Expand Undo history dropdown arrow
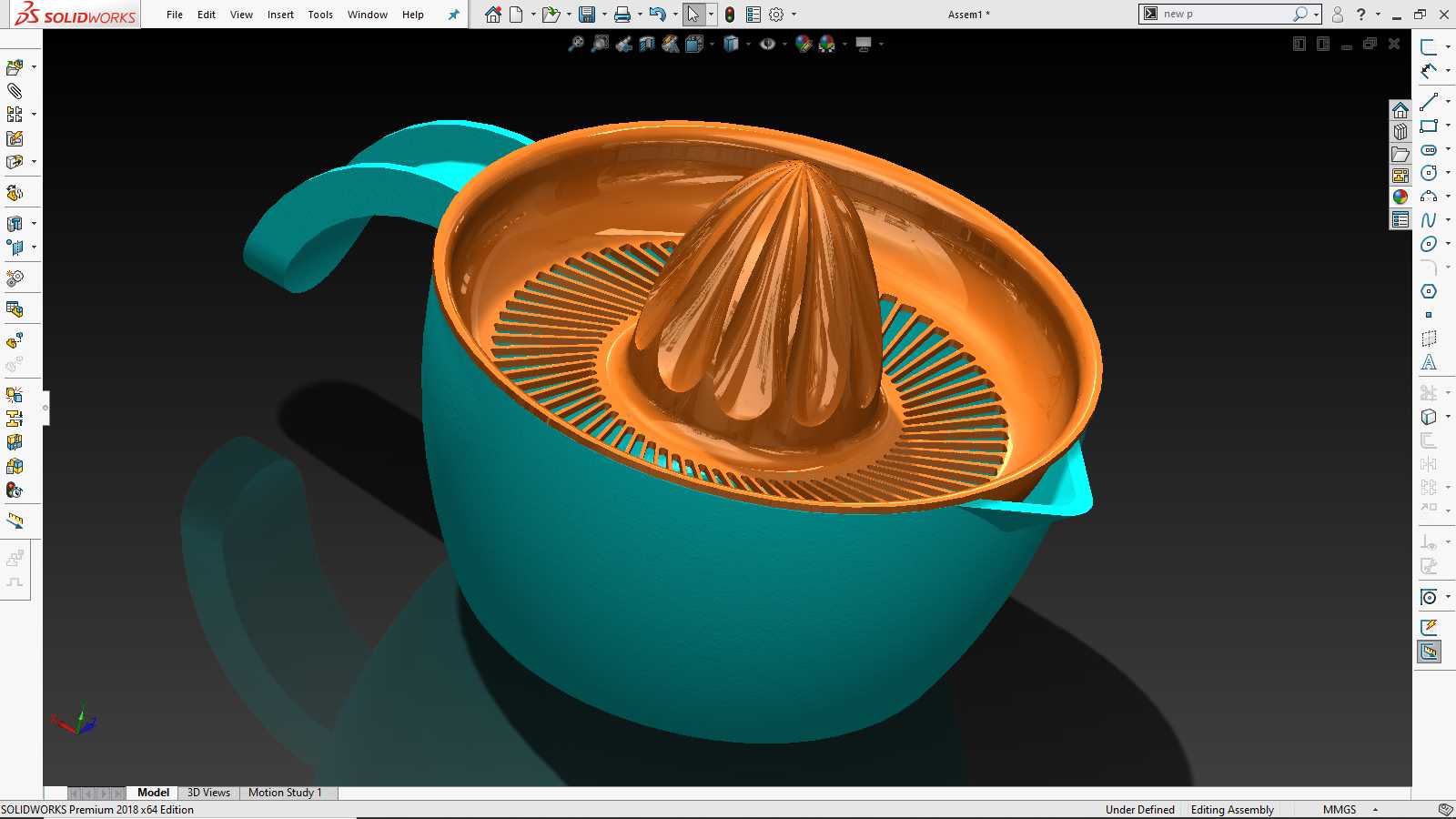The height and width of the screenshot is (819, 1456). 675,15
